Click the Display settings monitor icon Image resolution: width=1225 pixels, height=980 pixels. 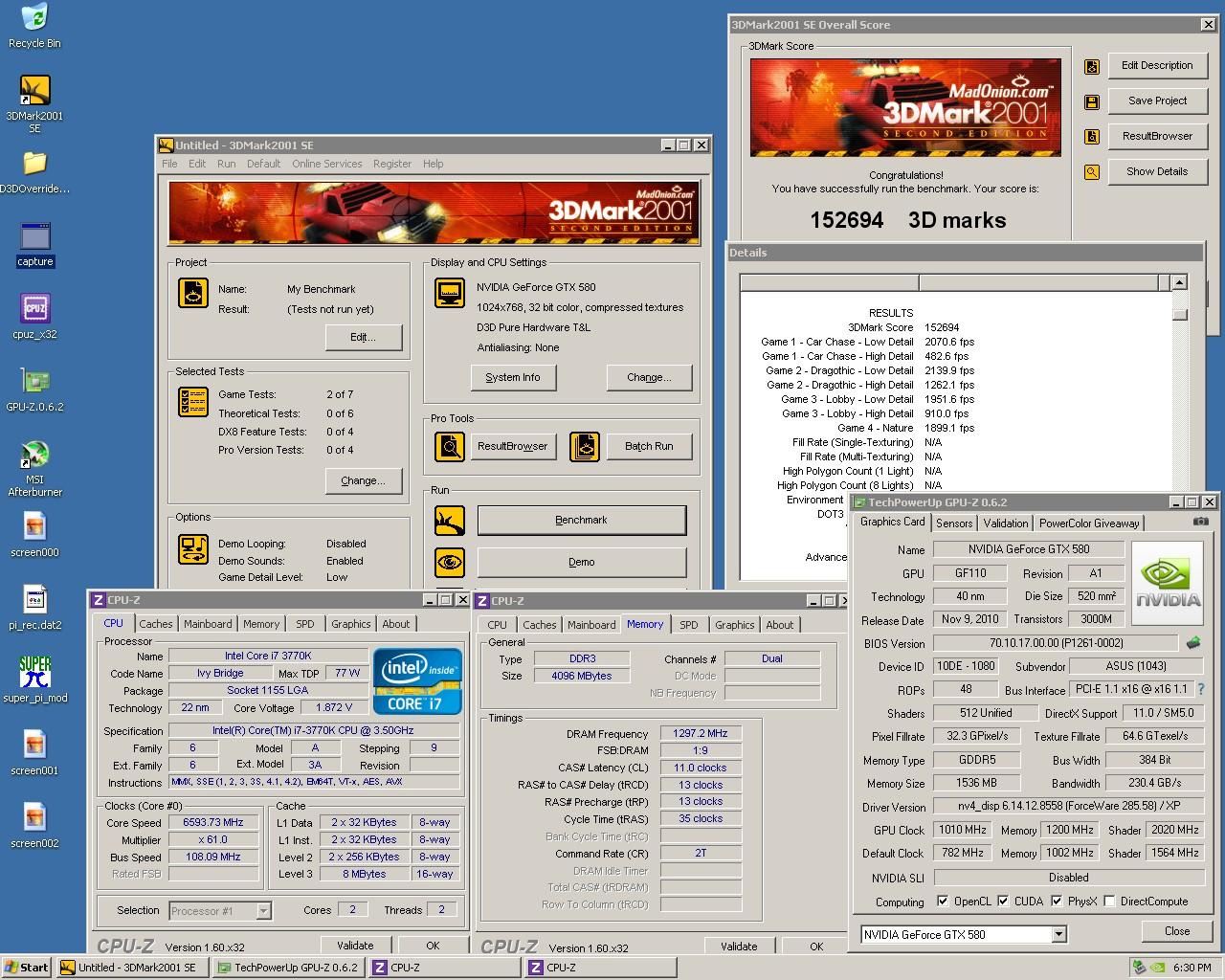[450, 293]
